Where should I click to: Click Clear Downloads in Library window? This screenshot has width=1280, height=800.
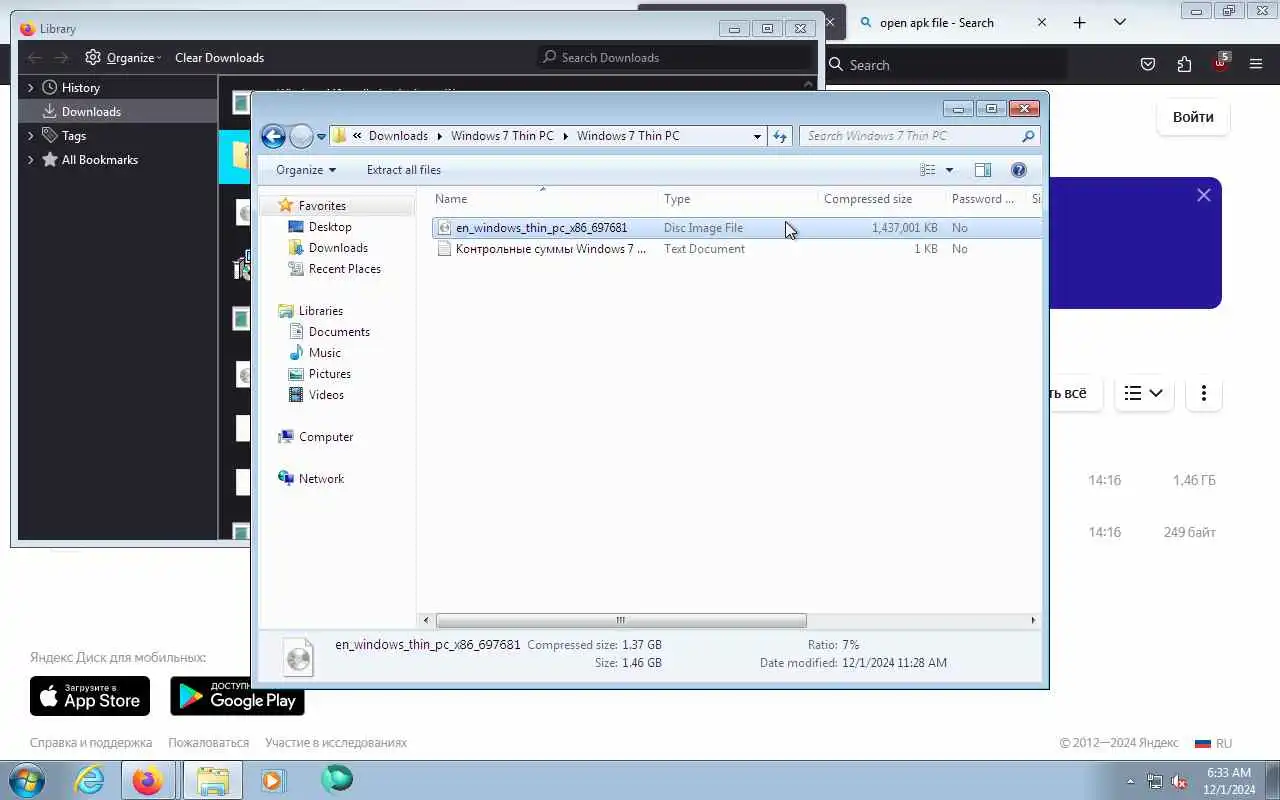click(x=219, y=58)
